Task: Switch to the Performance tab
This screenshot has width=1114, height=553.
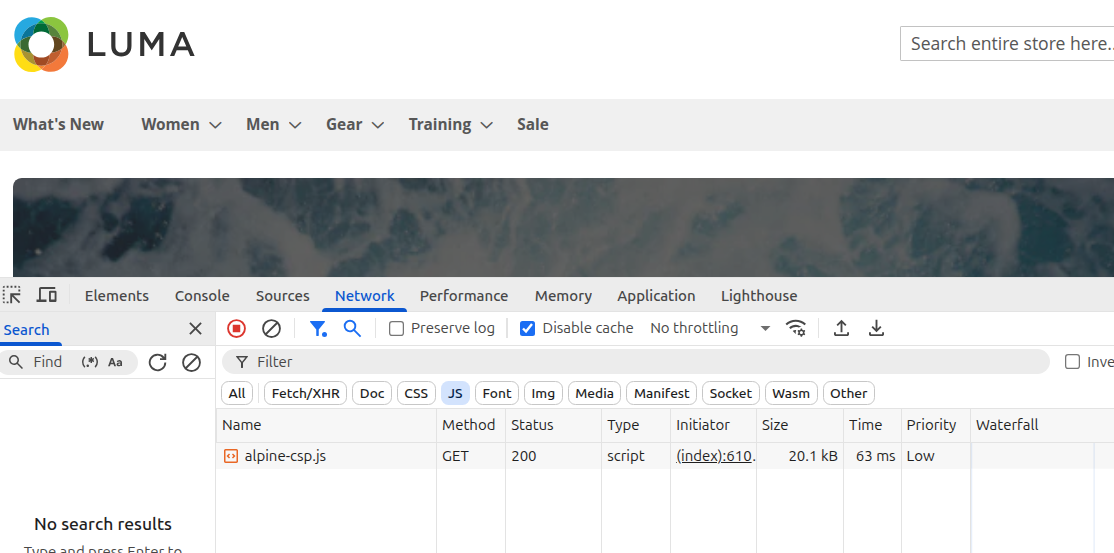Action: 464,296
